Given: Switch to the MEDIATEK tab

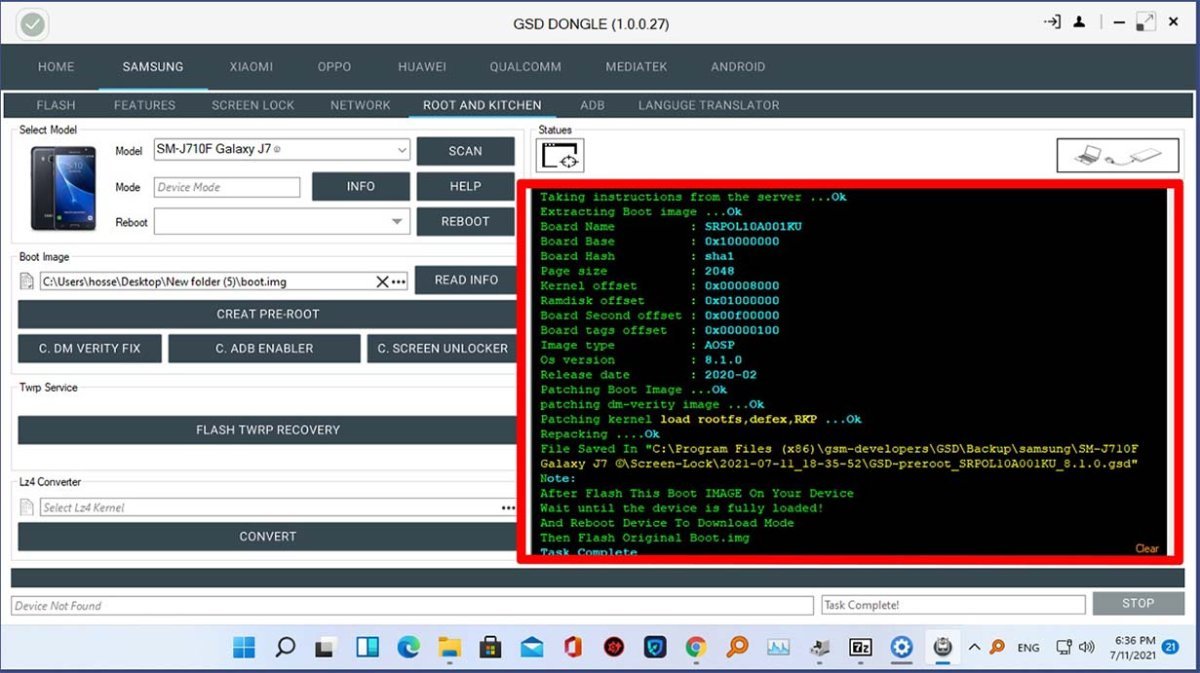Looking at the screenshot, I should (635, 67).
